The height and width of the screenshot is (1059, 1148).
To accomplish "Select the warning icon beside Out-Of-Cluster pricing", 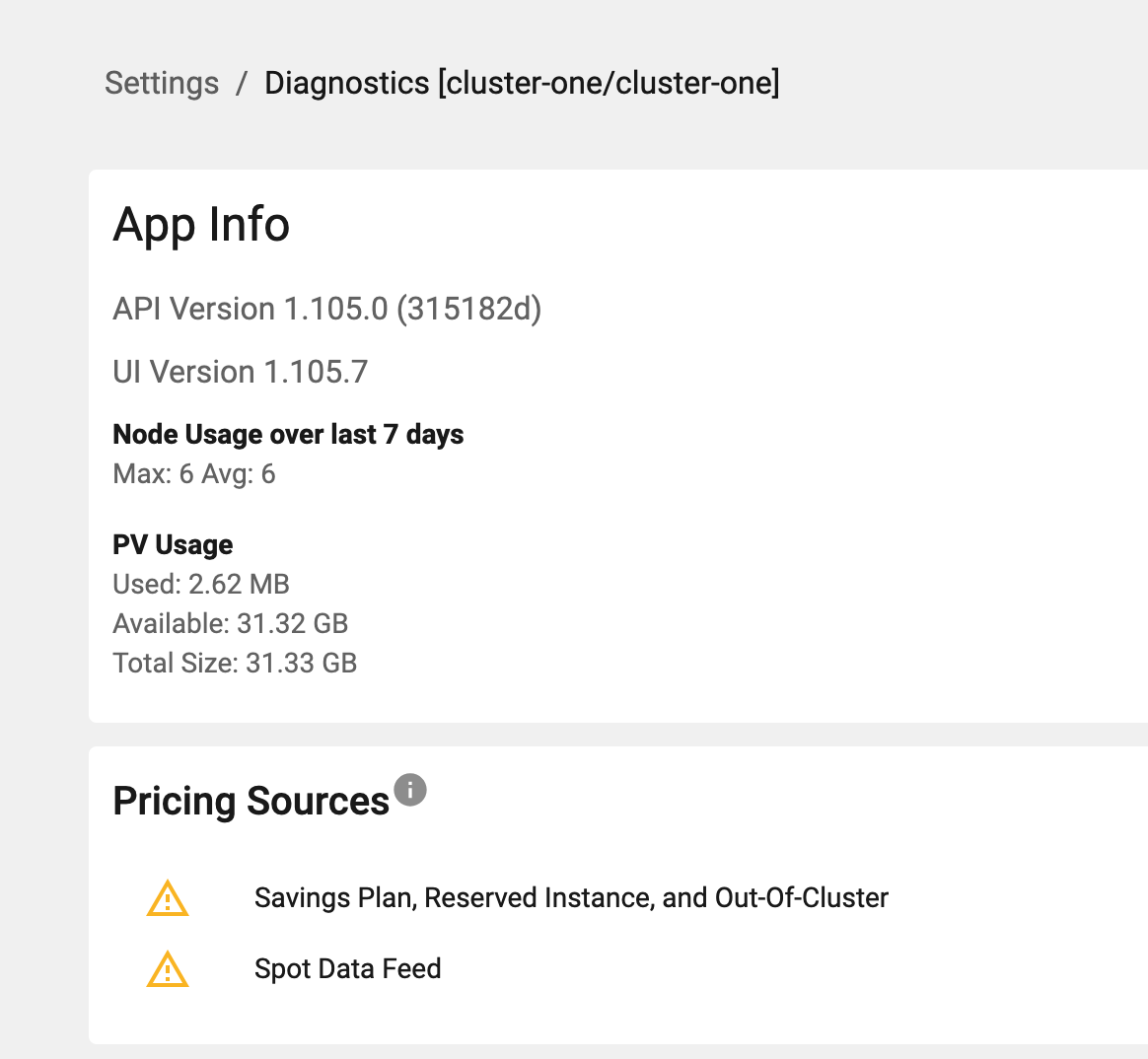I will (168, 898).
